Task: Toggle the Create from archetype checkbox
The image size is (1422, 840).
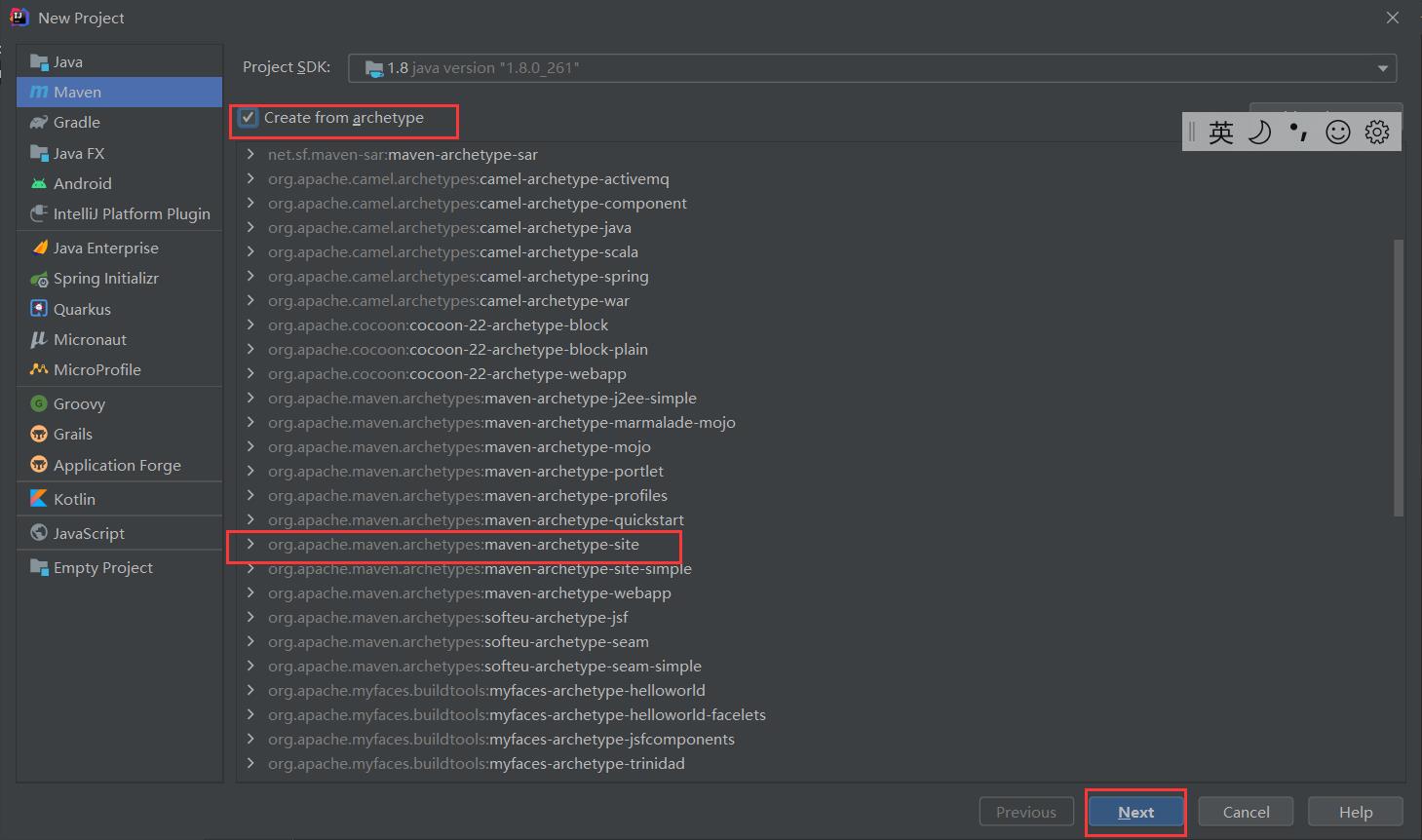Action: coord(249,118)
